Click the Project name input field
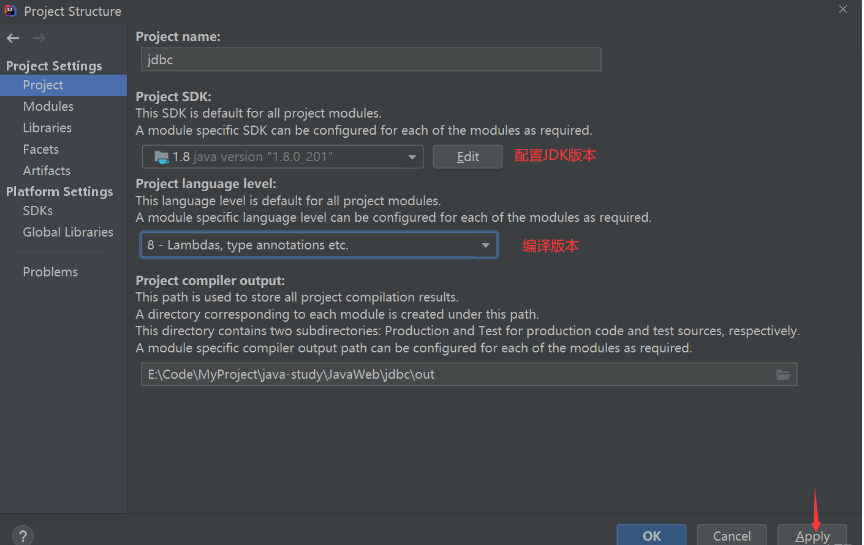The image size is (864, 545). tap(371, 59)
